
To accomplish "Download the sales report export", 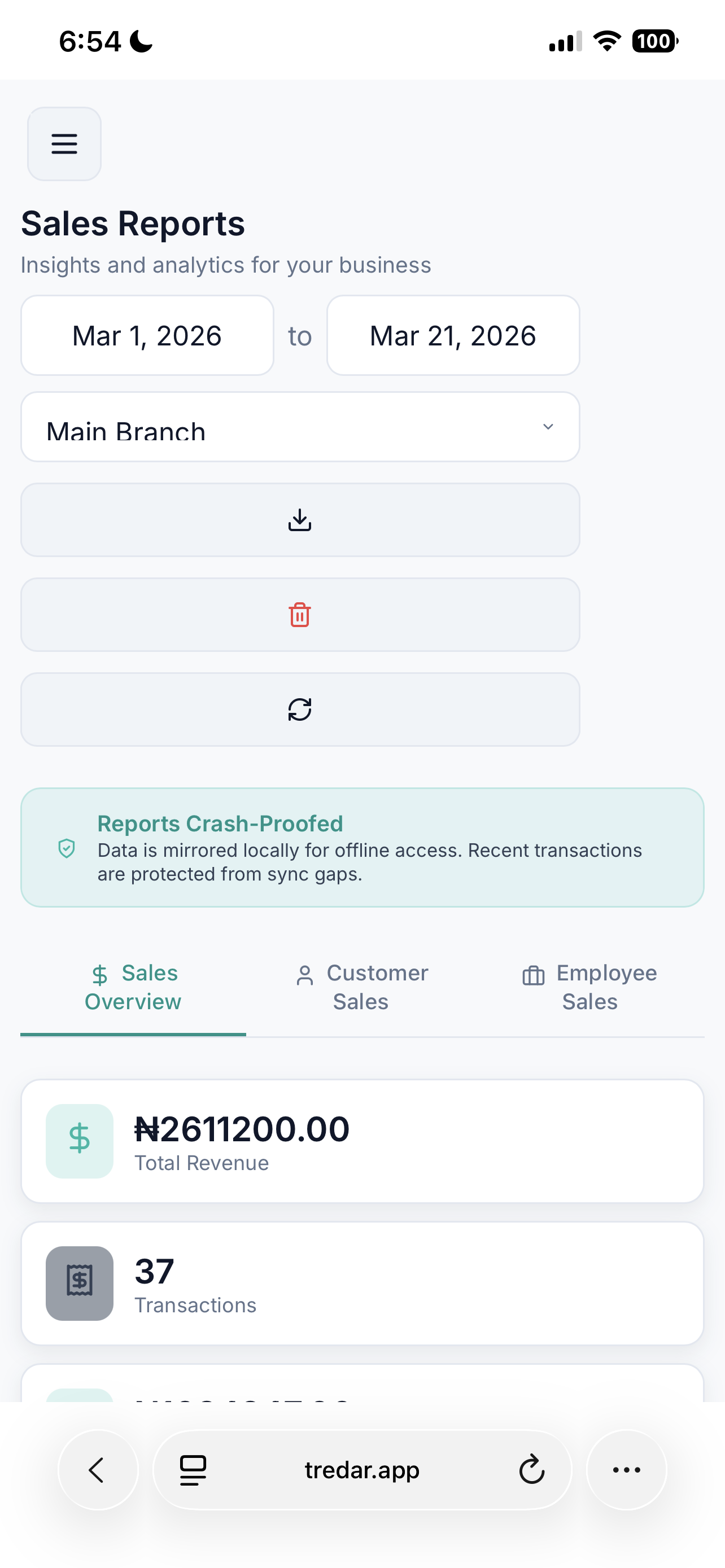I will coord(300,520).
